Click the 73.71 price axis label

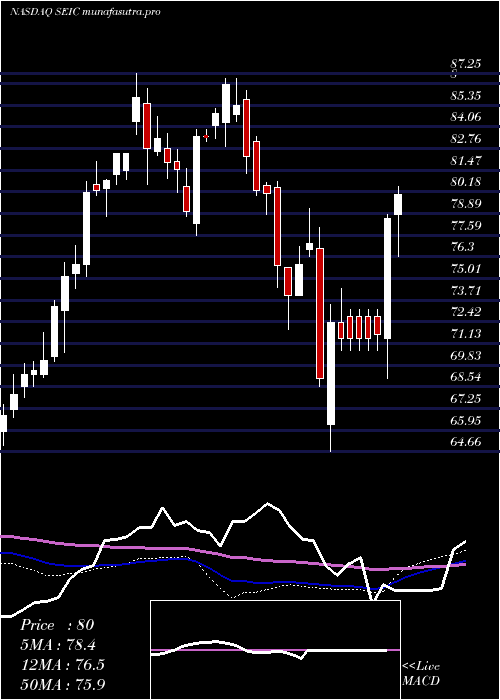[x=466, y=290]
